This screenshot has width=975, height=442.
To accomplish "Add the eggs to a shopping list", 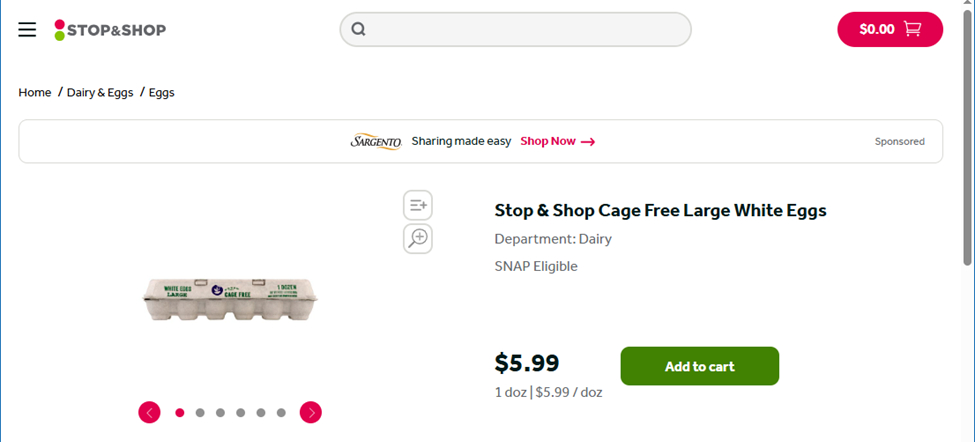I will pos(418,205).
